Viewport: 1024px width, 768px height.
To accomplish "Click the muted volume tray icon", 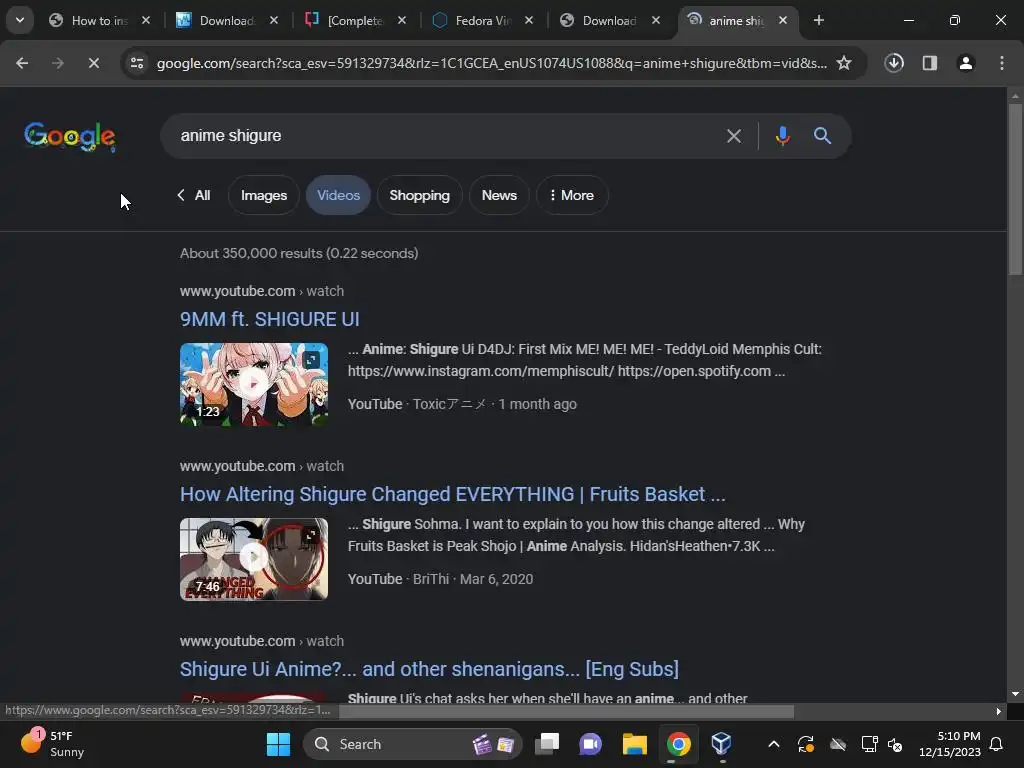I will tap(895, 744).
